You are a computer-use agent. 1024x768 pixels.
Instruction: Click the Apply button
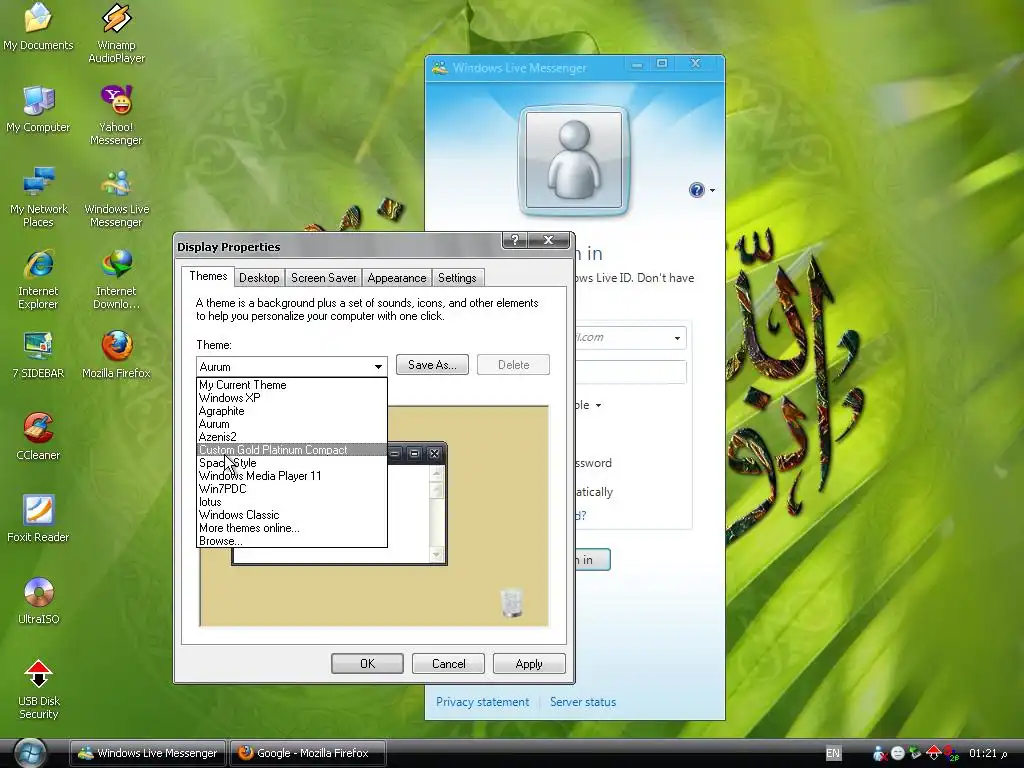tap(529, 664)
